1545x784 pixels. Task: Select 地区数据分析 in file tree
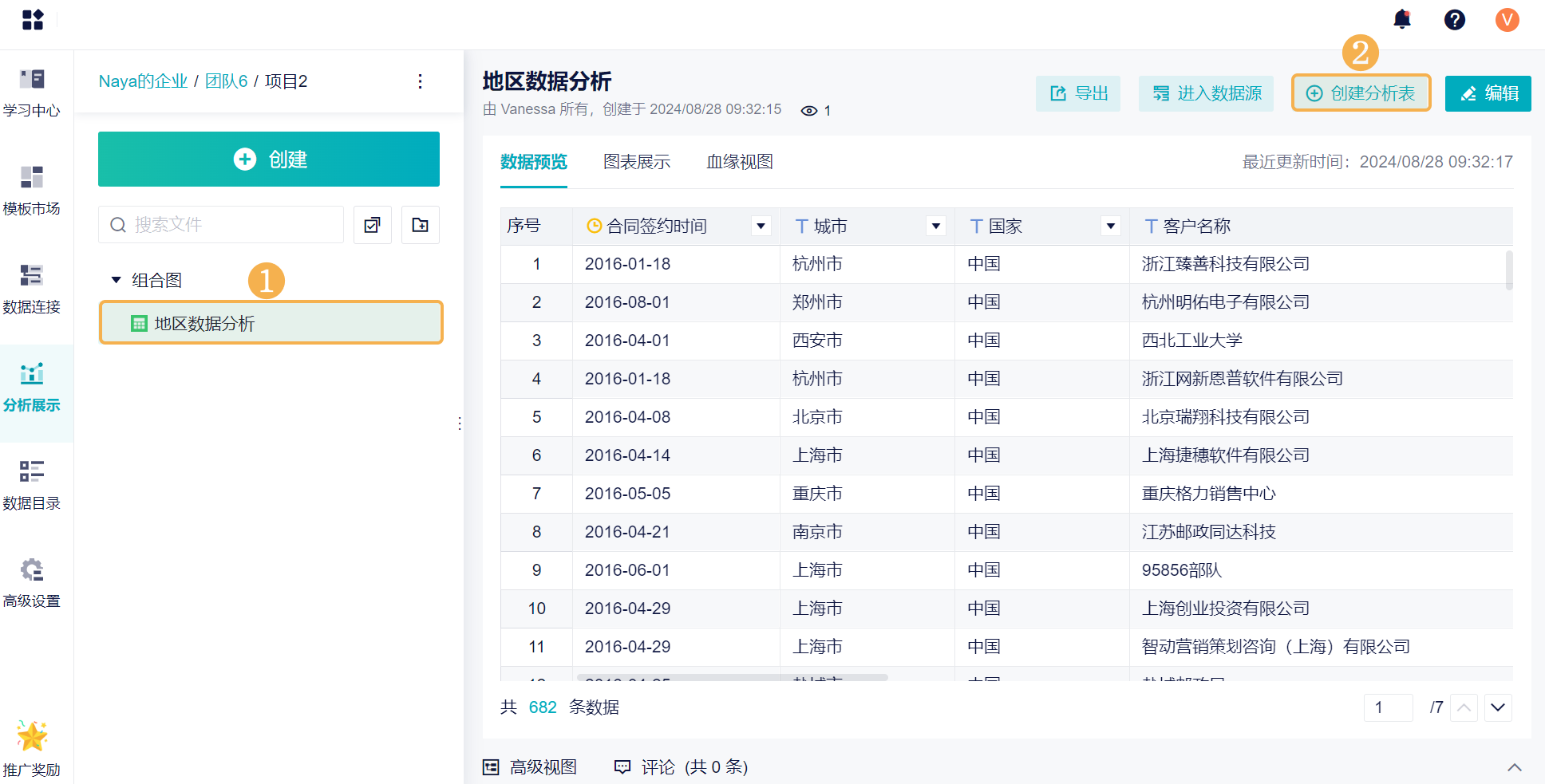[x=271, y=323]
